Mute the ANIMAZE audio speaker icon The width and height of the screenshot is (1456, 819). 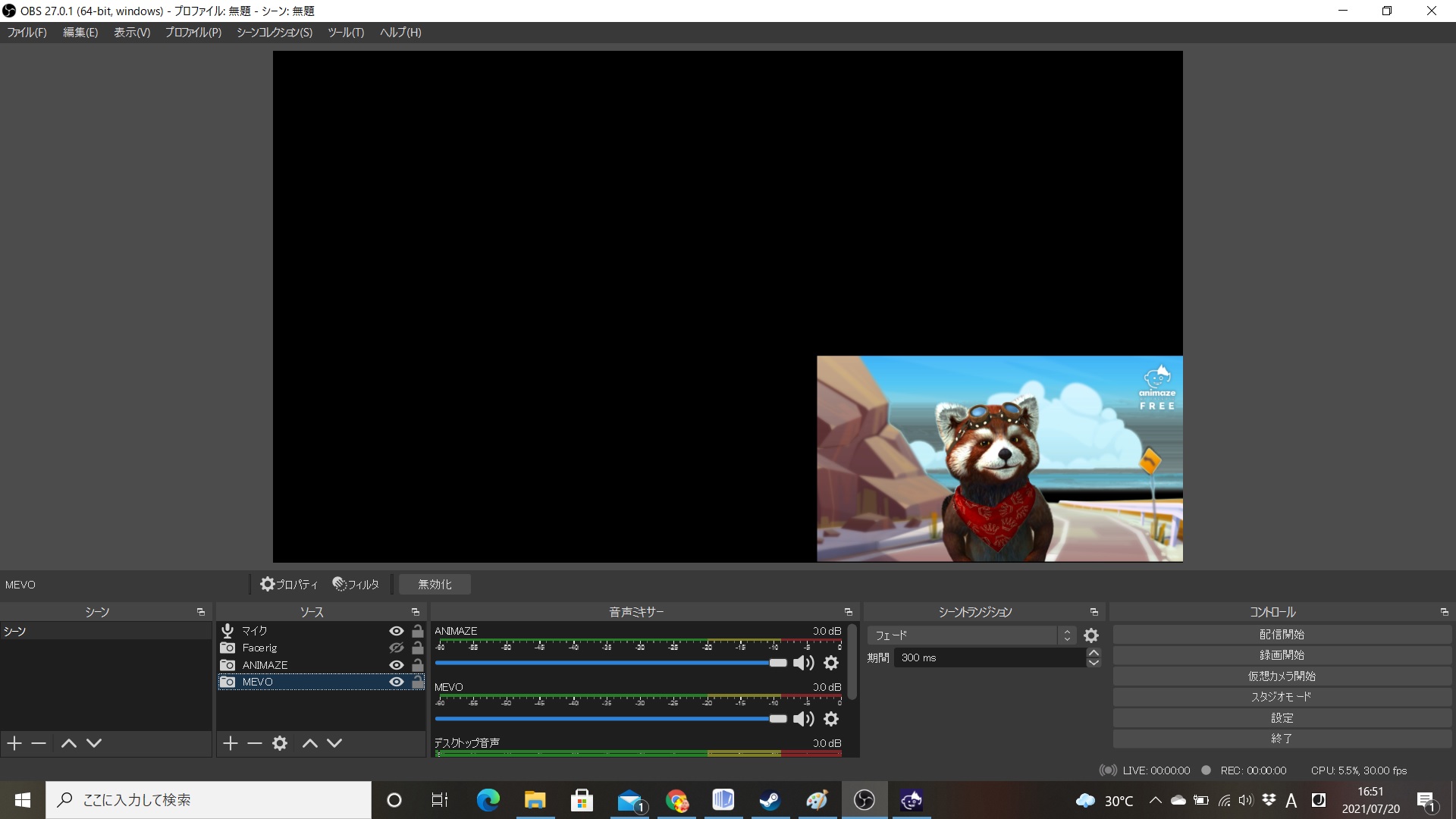point(803,663)
